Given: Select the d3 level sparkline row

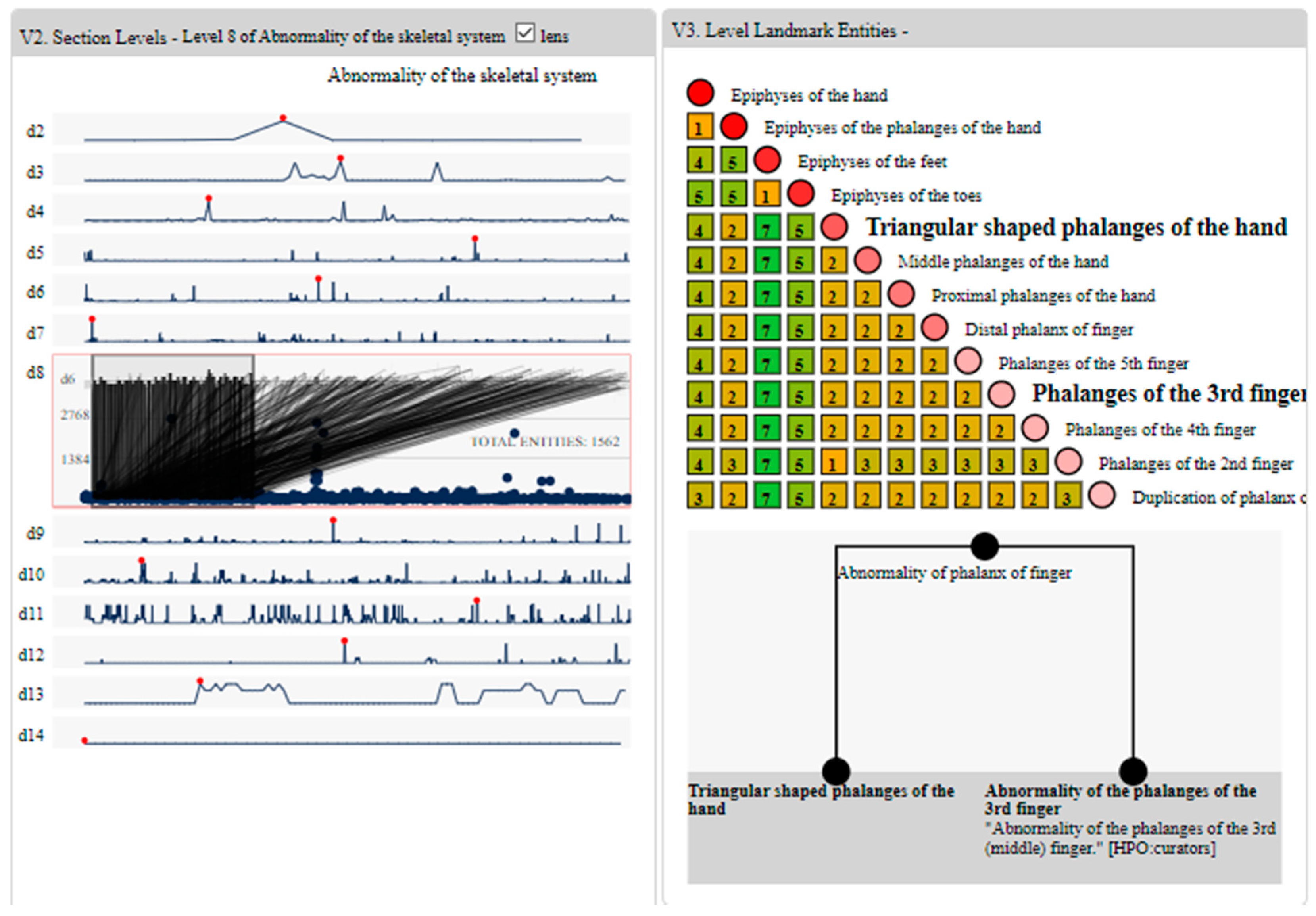Looking at the screenshot, I should pos(342,170).
